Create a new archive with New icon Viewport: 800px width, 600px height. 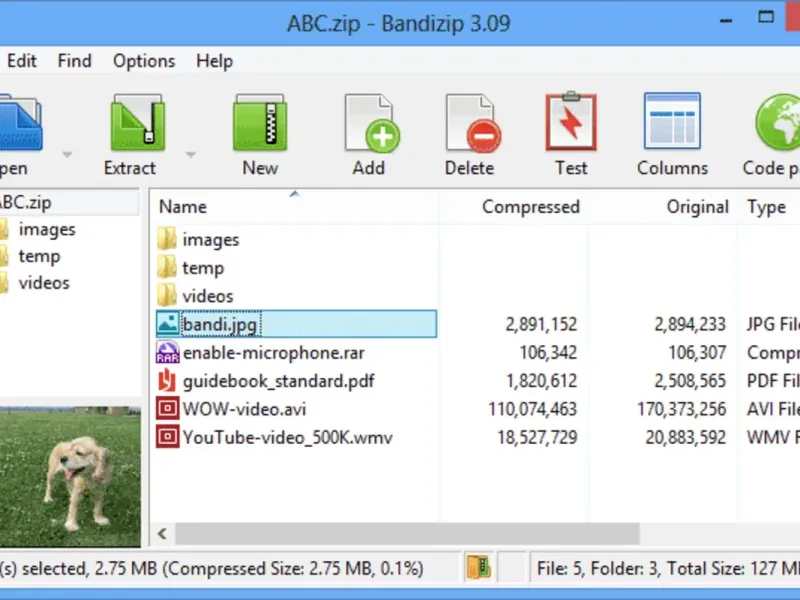pyautogui.click(x=260, y=123)
